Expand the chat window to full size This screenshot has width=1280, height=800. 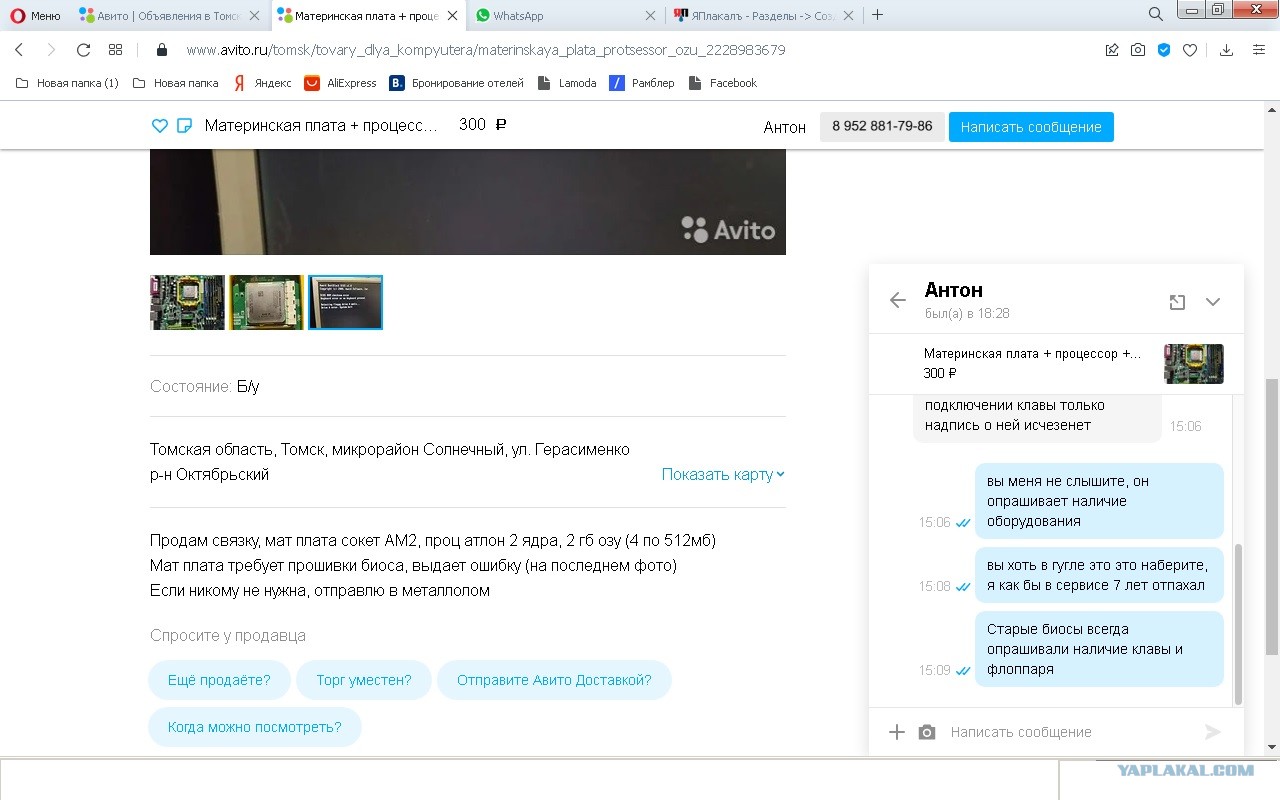1177,301
